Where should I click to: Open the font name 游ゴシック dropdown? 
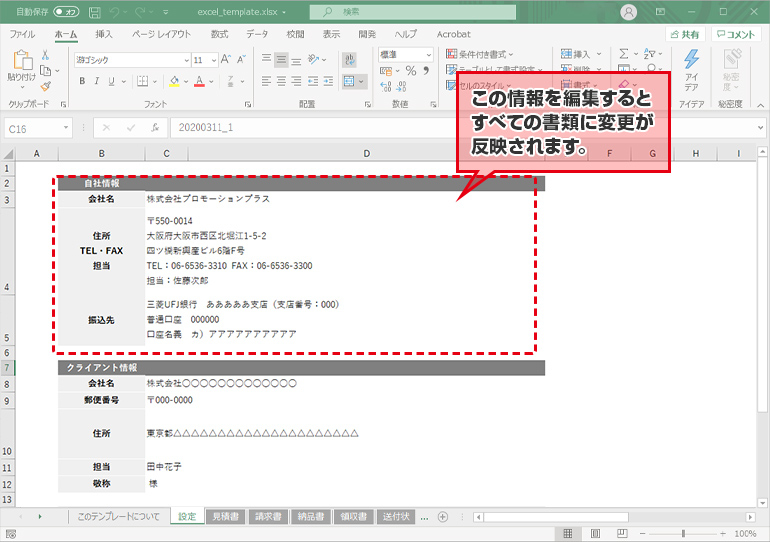point(187,60)
